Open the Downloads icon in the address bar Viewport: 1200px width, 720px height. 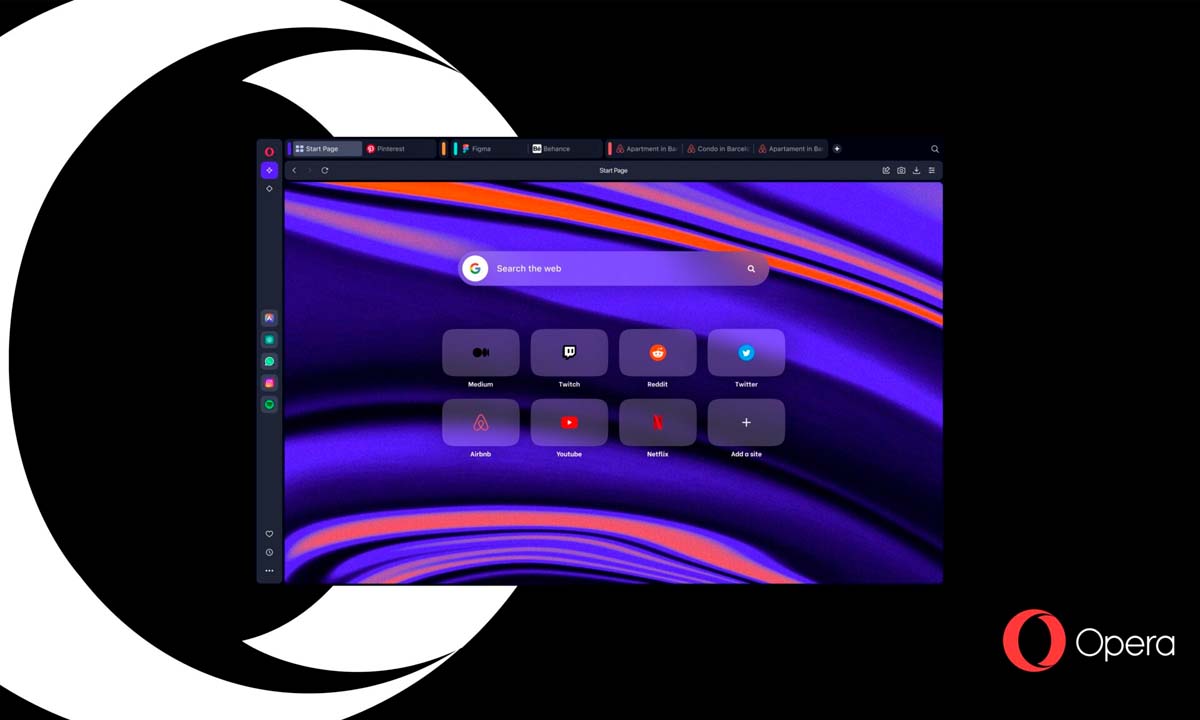917,170
